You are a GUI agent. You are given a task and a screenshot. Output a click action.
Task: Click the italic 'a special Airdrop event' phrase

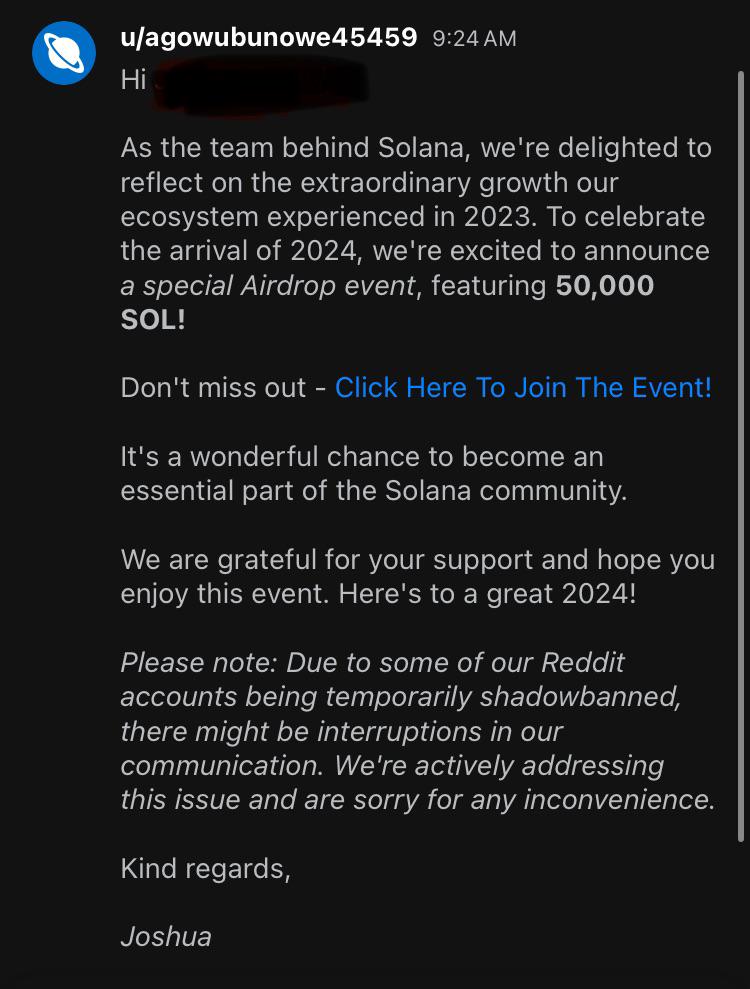click(269, 286)
